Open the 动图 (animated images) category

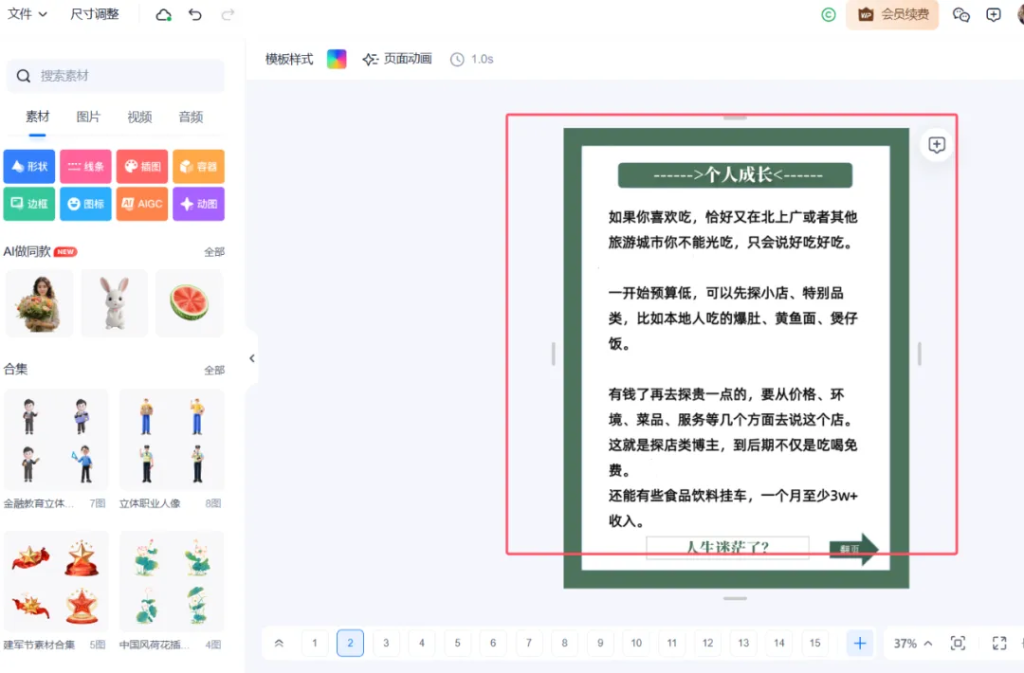coord(198,204)
